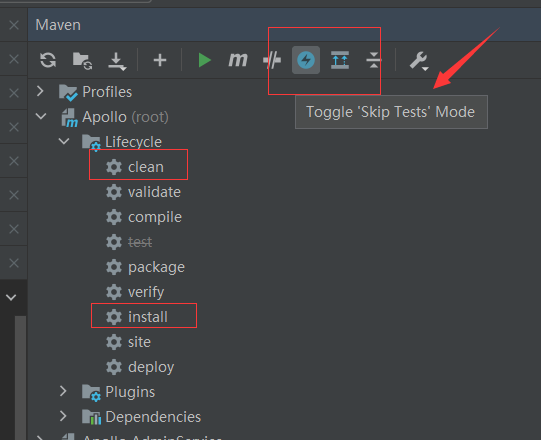The width and height of the screenshot is (541, 440).
Task: Expand all nodes in Maven tree
Action: [340, 60]
